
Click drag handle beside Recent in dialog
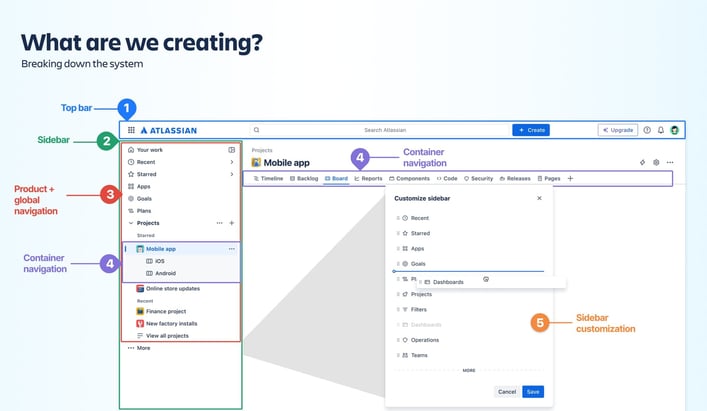tap(398, 218)
